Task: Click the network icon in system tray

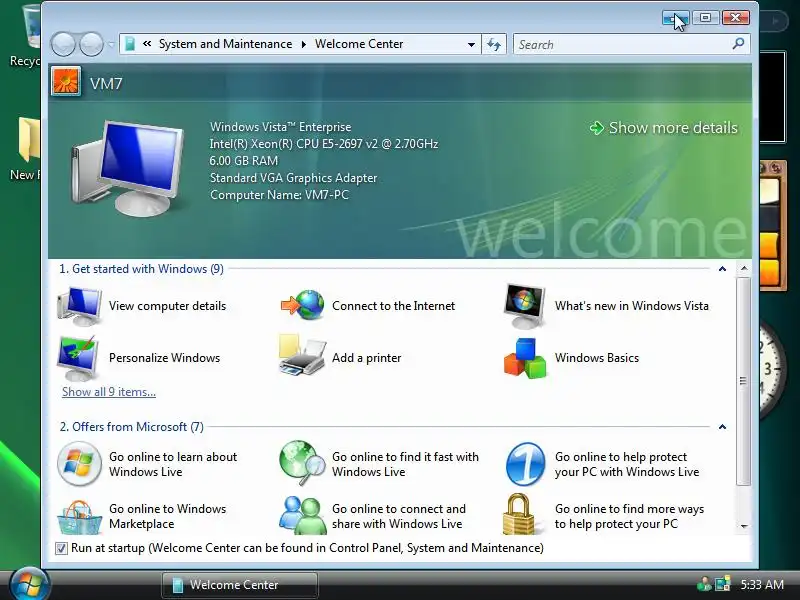Action: [x=722, y=584]
